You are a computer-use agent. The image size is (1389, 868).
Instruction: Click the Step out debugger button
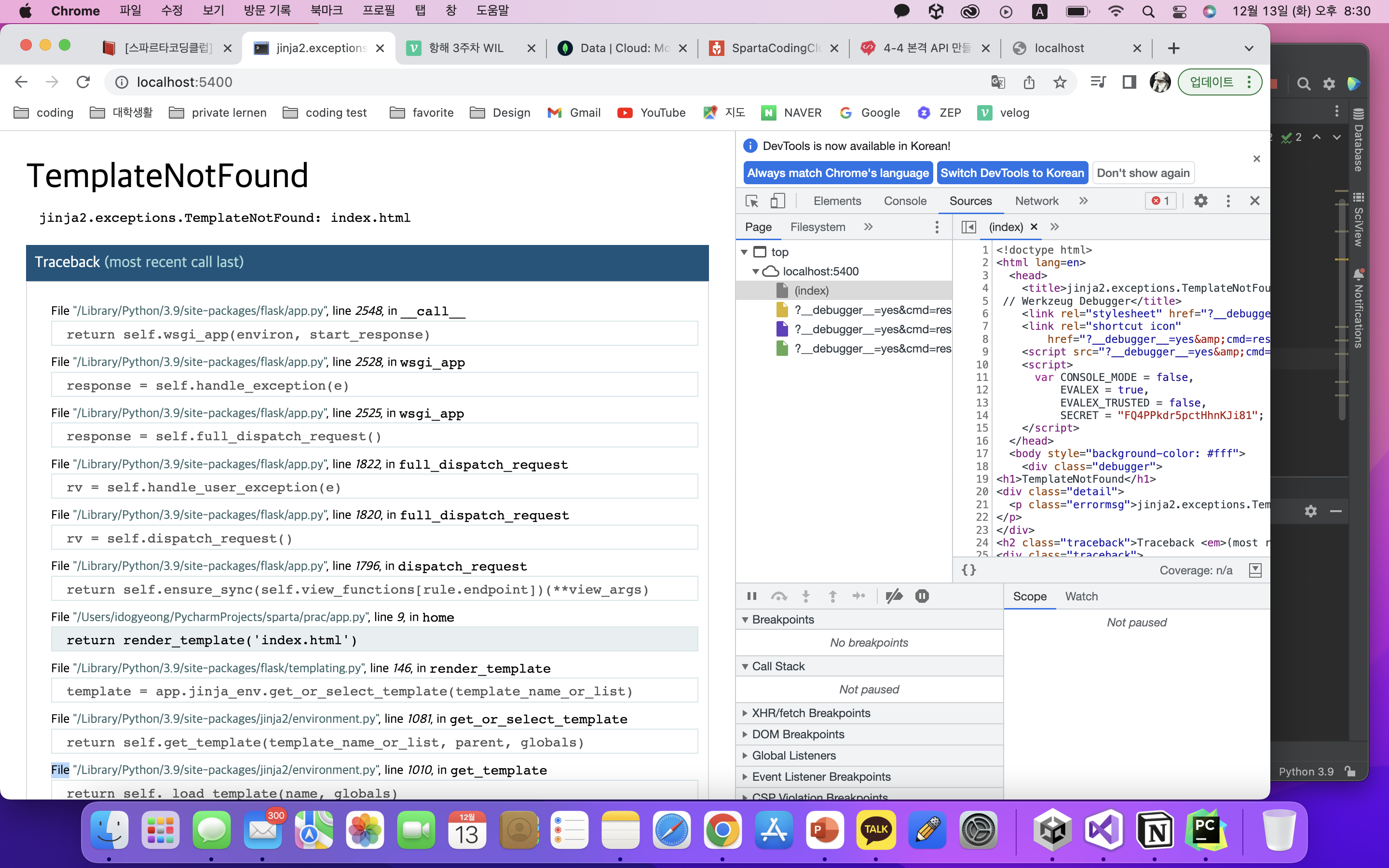coord(833,597)
